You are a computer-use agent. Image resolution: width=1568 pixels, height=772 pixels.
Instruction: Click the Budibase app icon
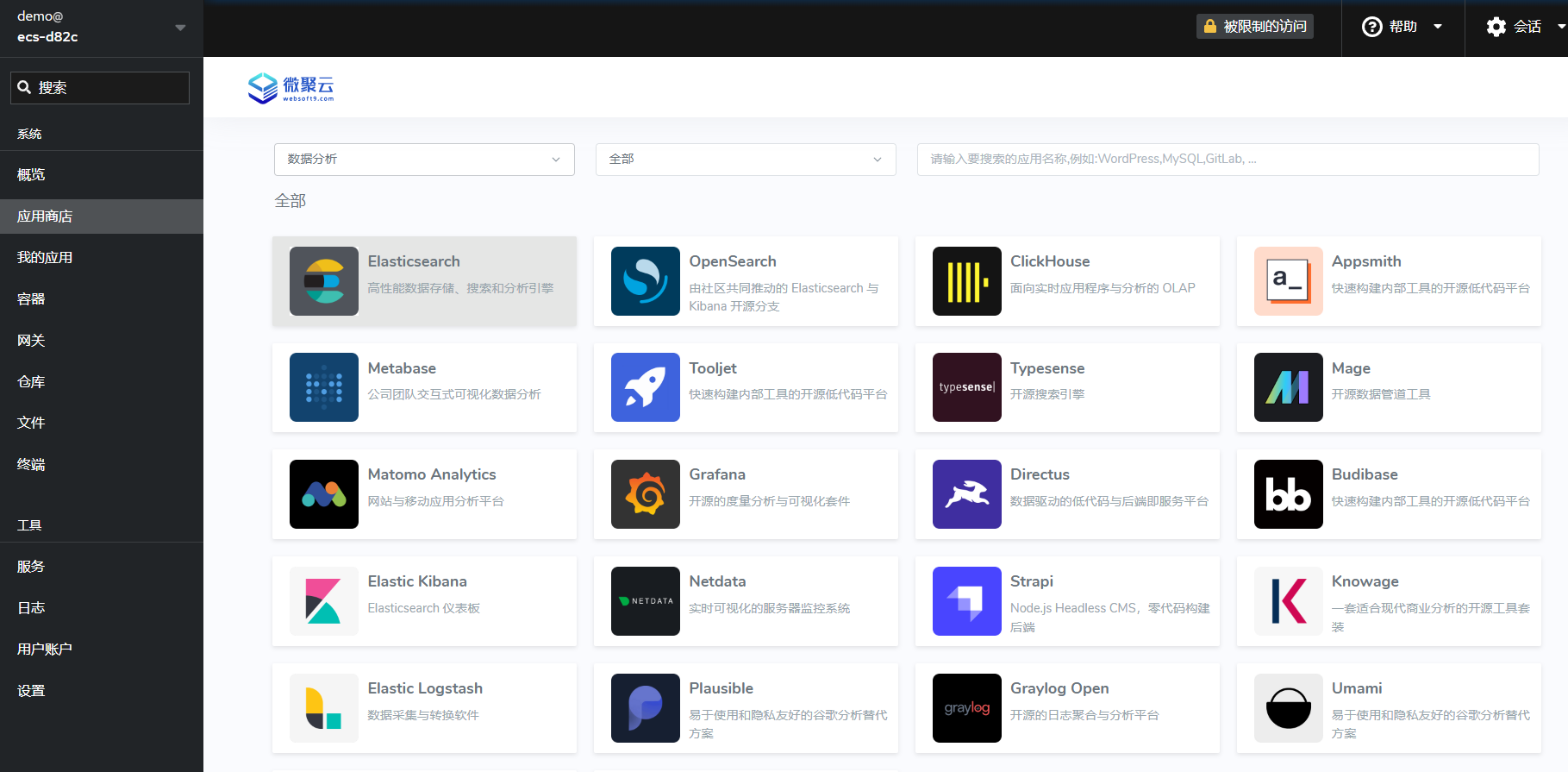[1289, 494]
